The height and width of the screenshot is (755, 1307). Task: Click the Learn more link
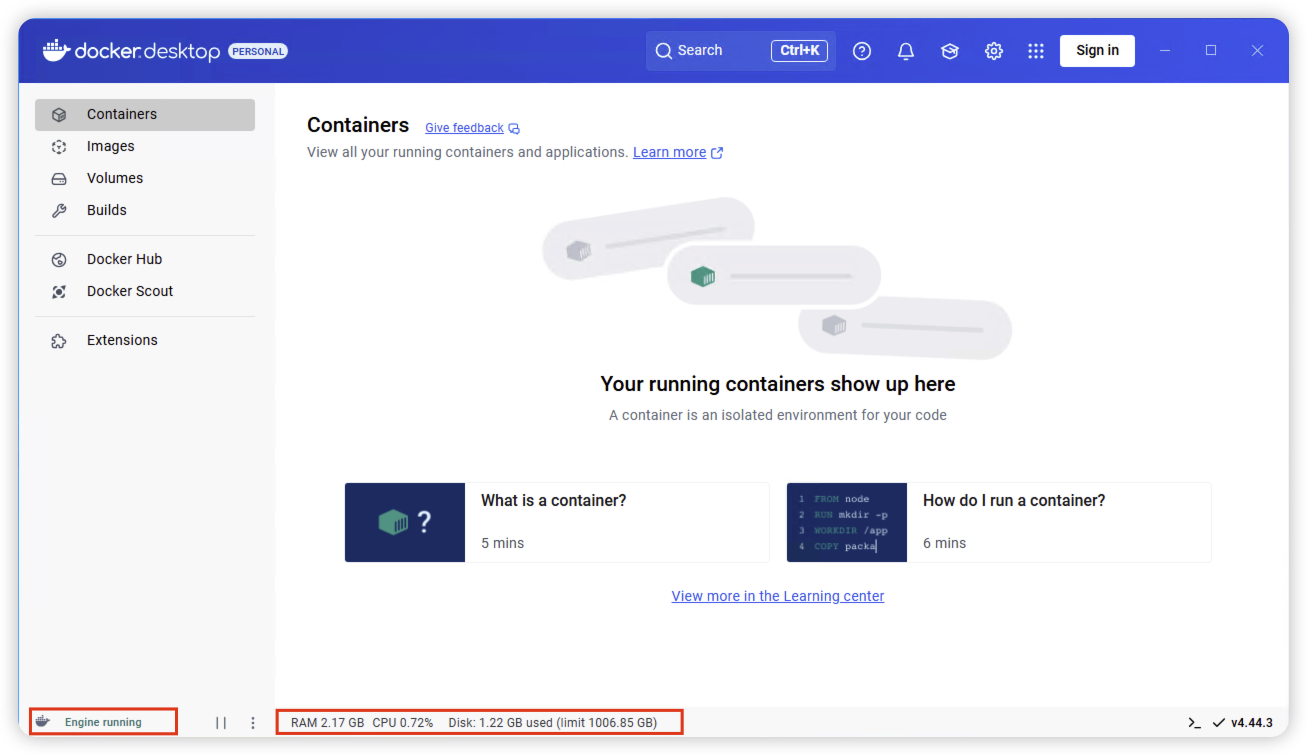(x=669, y=152)
